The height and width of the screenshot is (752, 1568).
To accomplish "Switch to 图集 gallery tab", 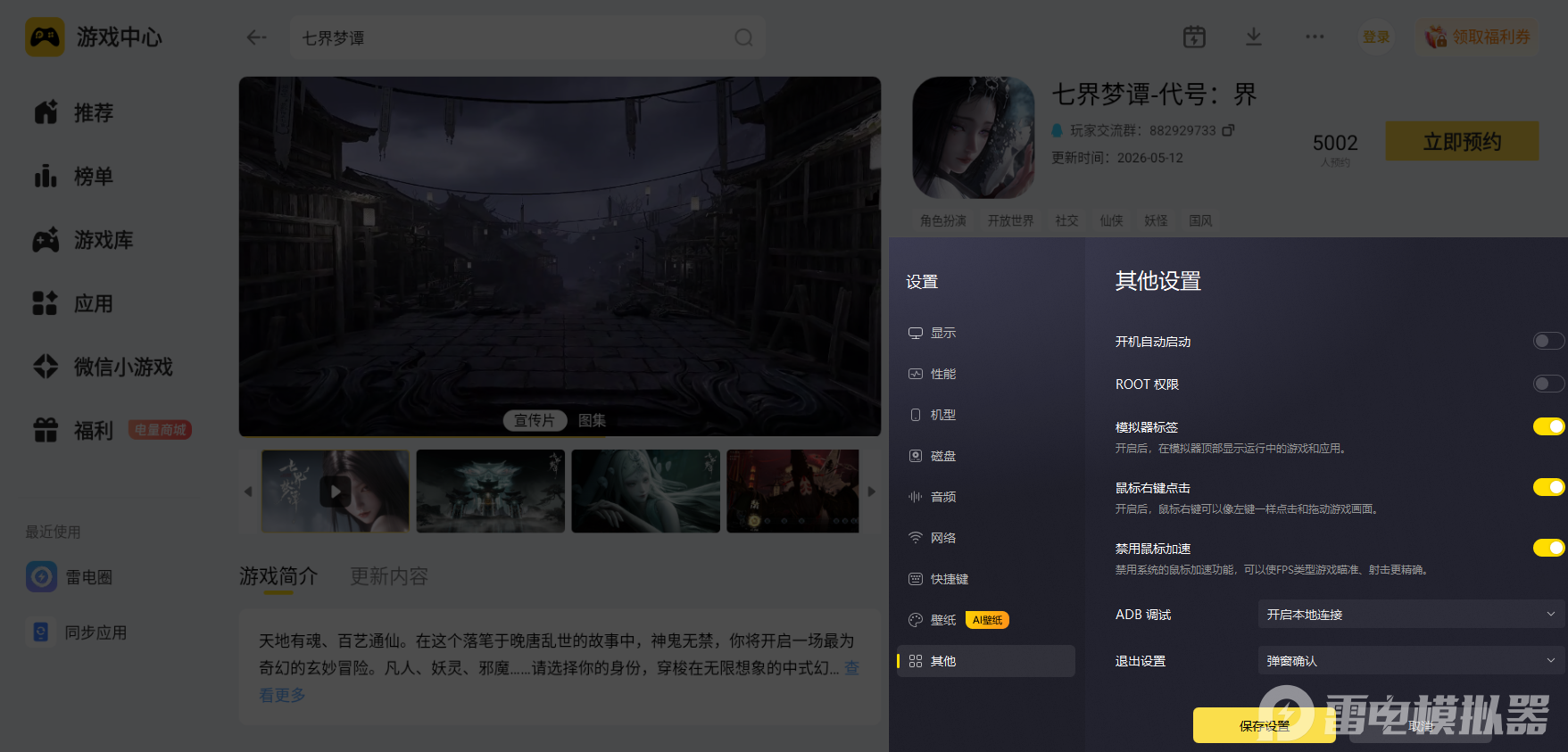I will point(592,420).
